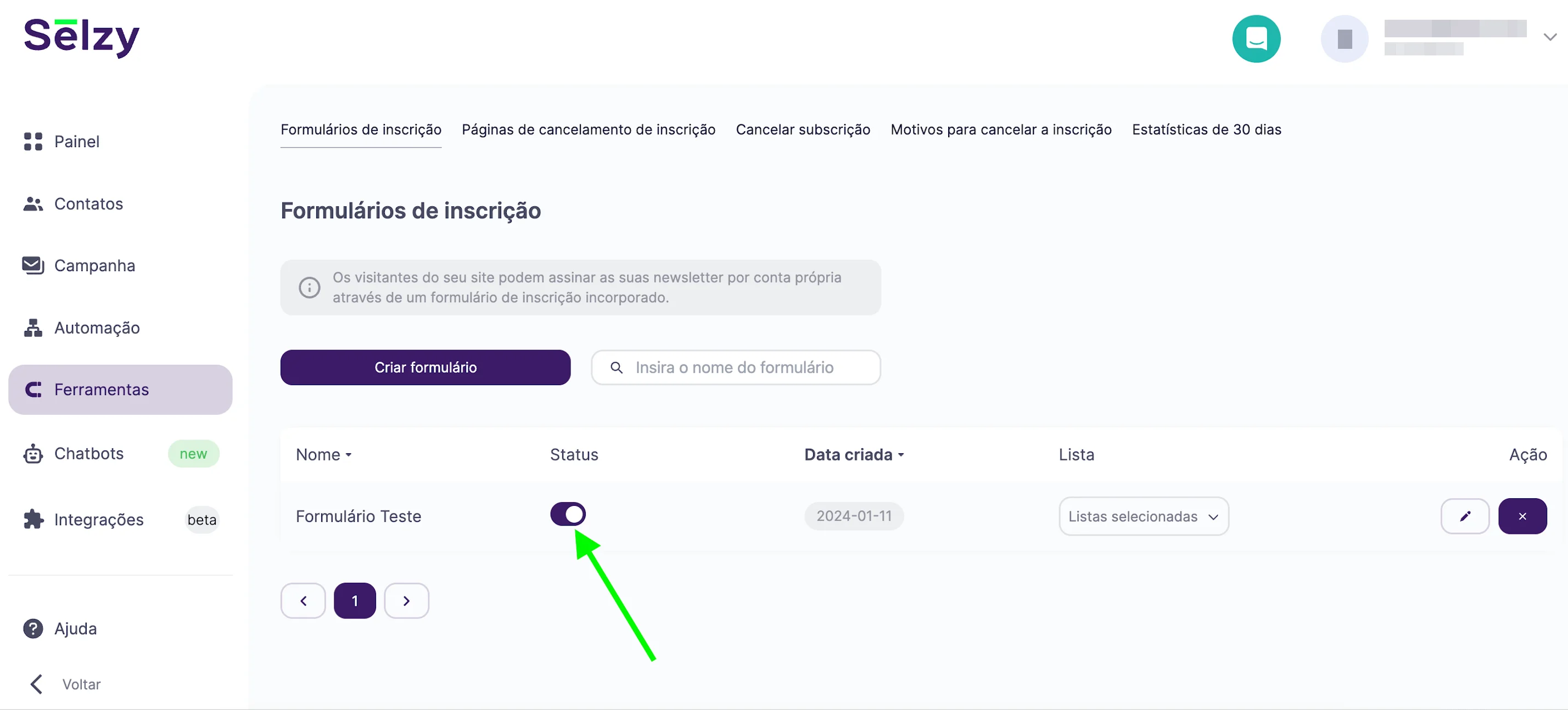Screen dimensions: 1568x710
Task: Click the new badge beside Chatbots
Action: [194, 454]
